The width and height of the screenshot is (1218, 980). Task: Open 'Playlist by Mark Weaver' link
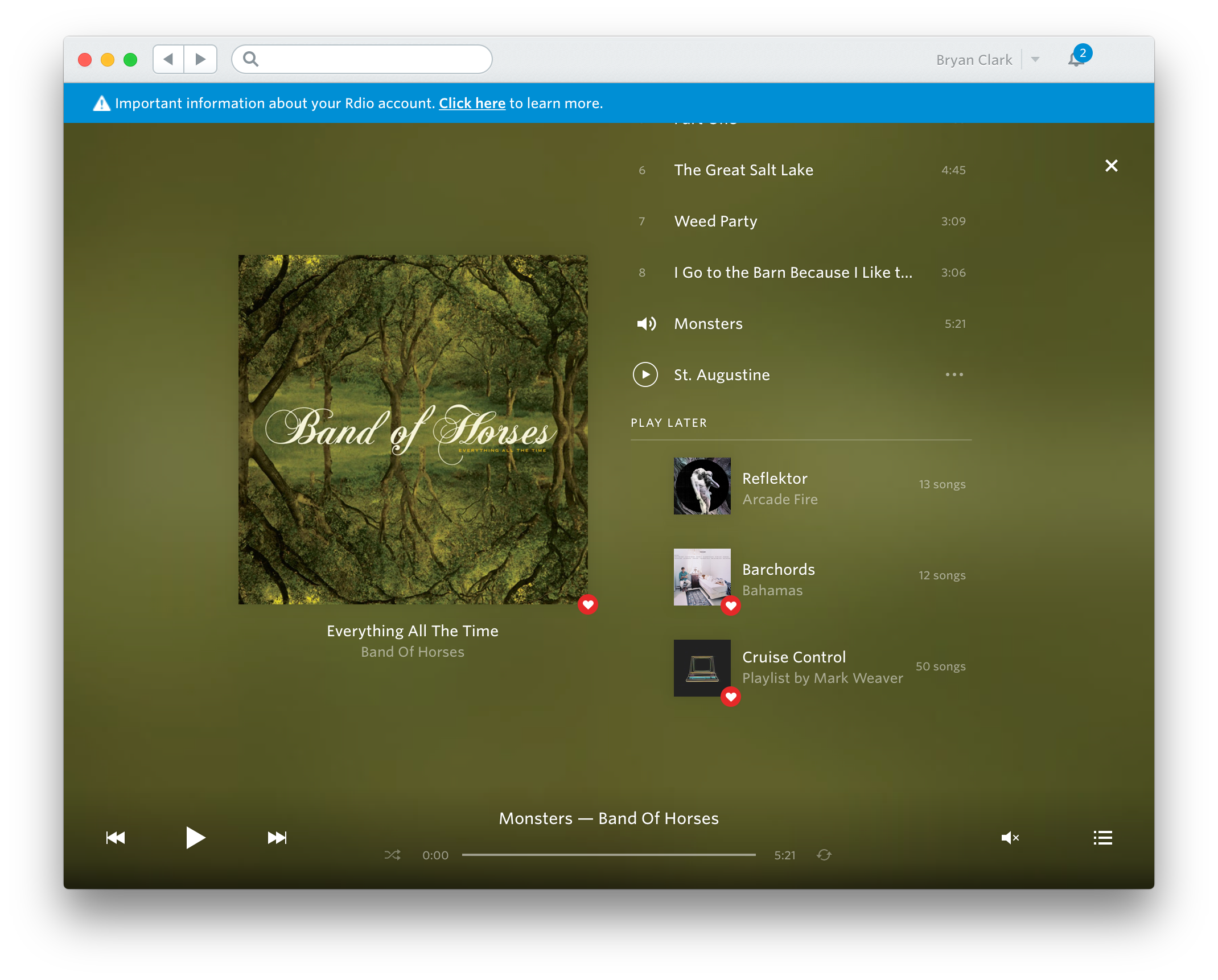pyautogui.click(x=822, y=678)
